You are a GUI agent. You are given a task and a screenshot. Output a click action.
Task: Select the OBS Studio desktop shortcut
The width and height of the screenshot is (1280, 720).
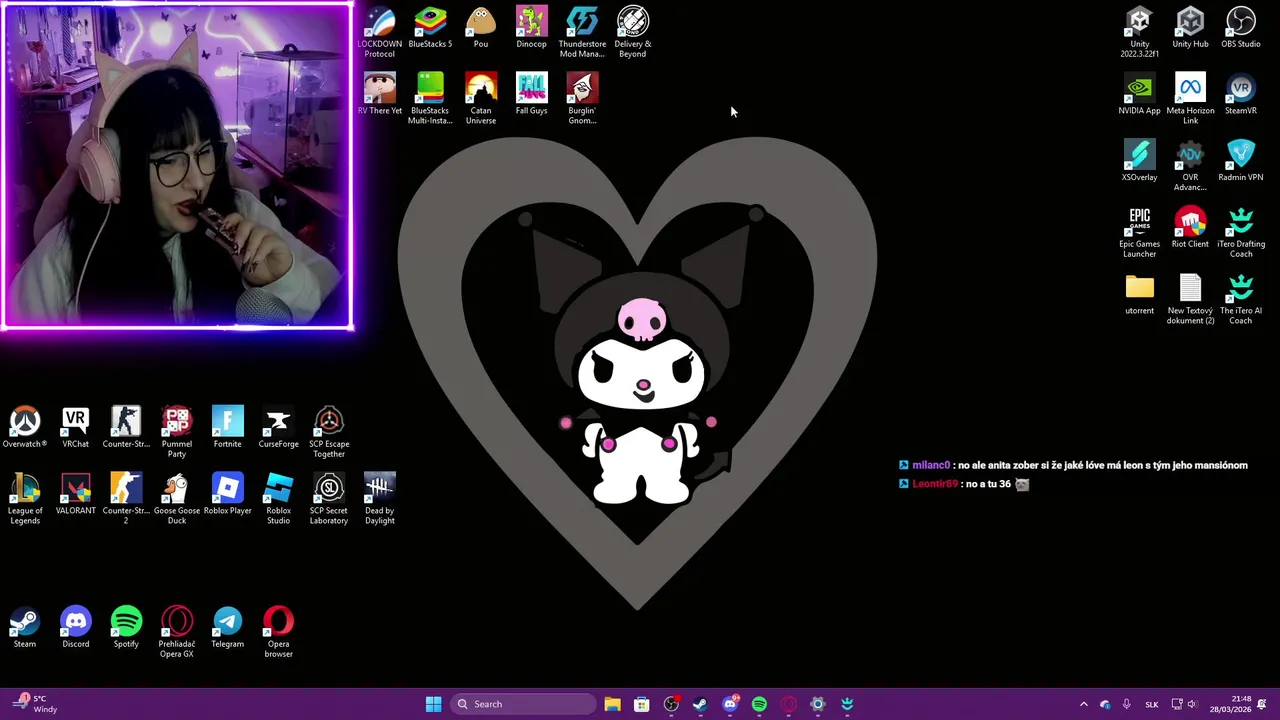(1241, 28)
